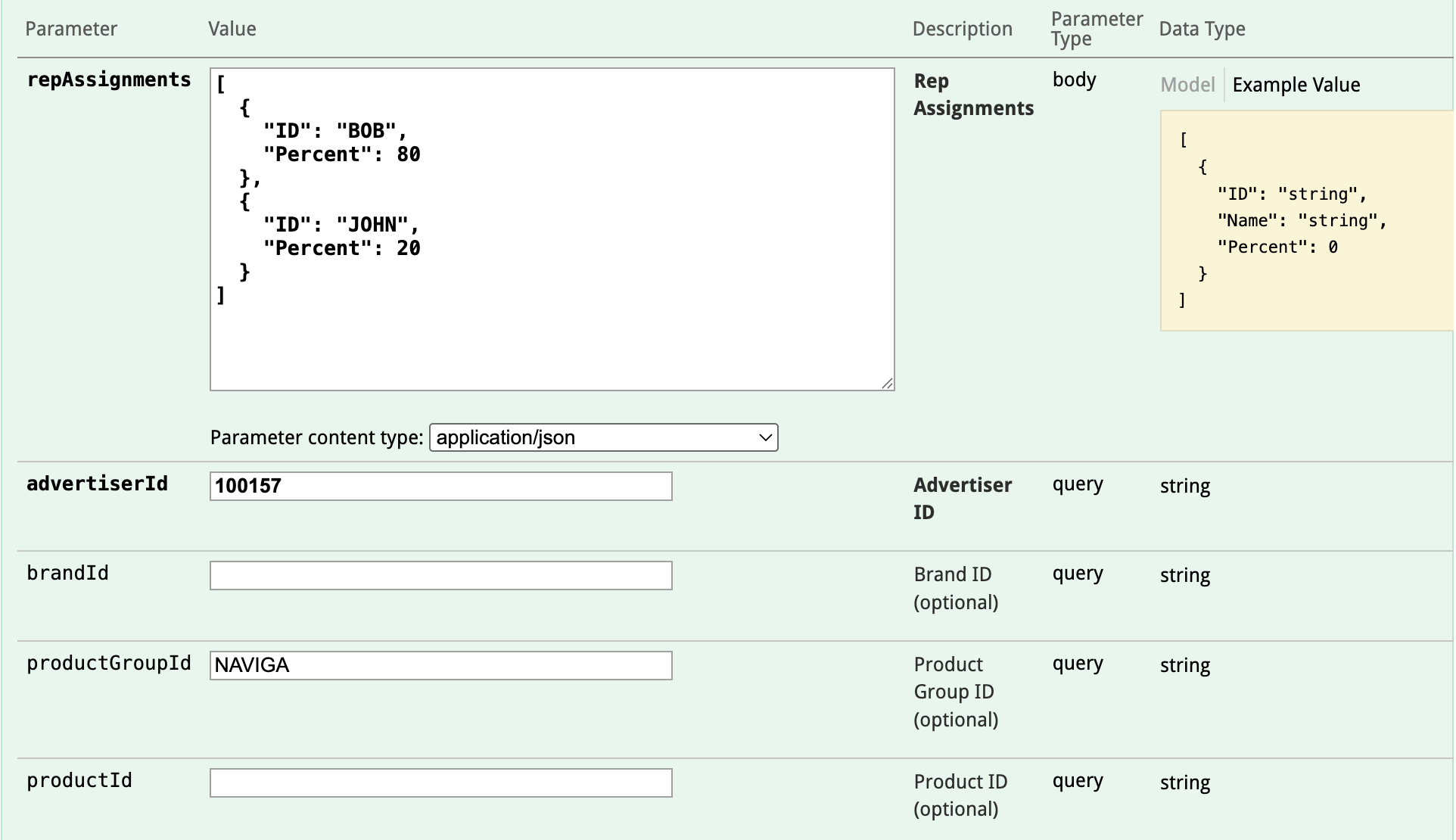Click the advertiserId parameter label

97,484
